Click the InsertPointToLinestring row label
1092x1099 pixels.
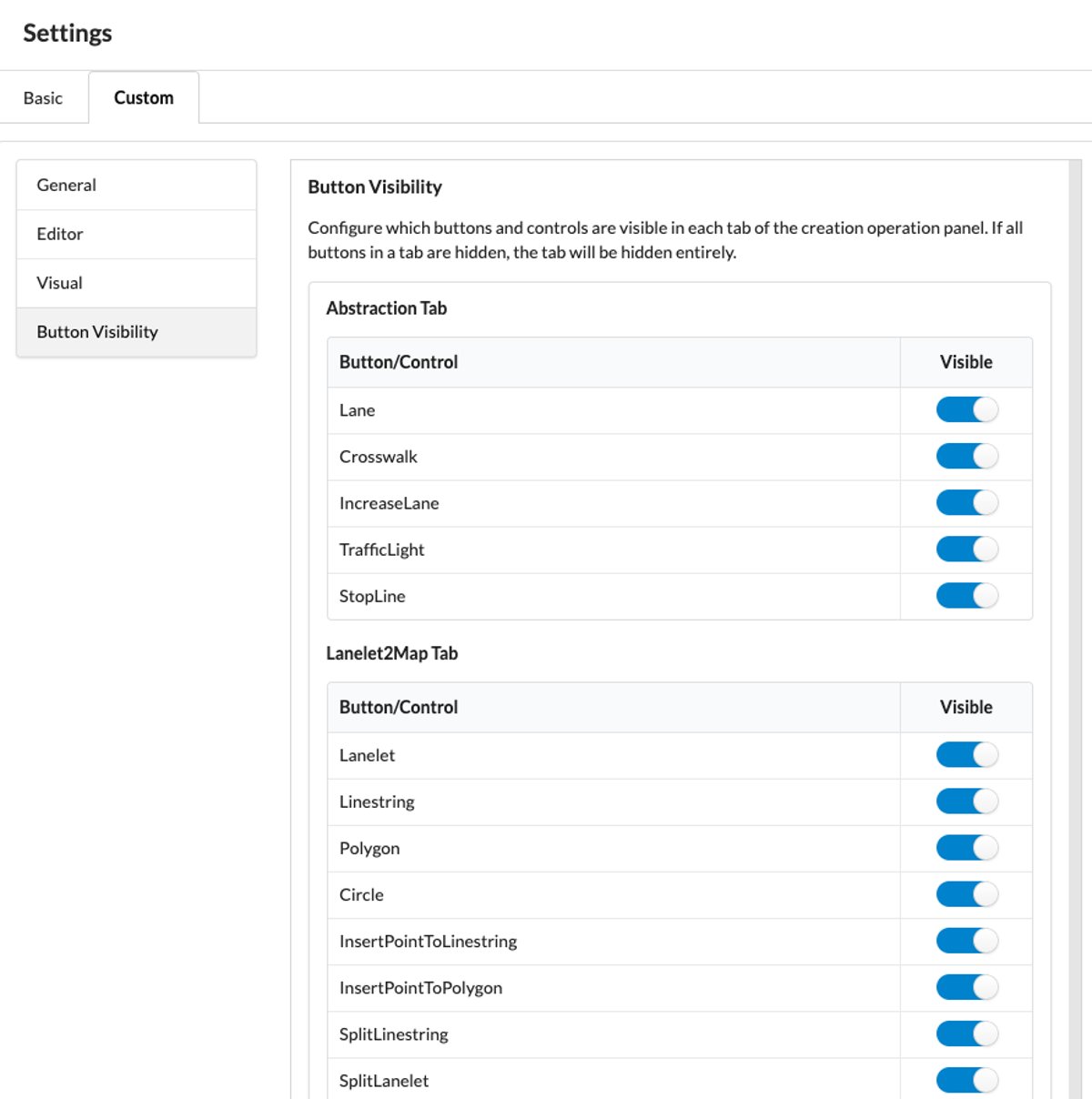pos(428,941)
